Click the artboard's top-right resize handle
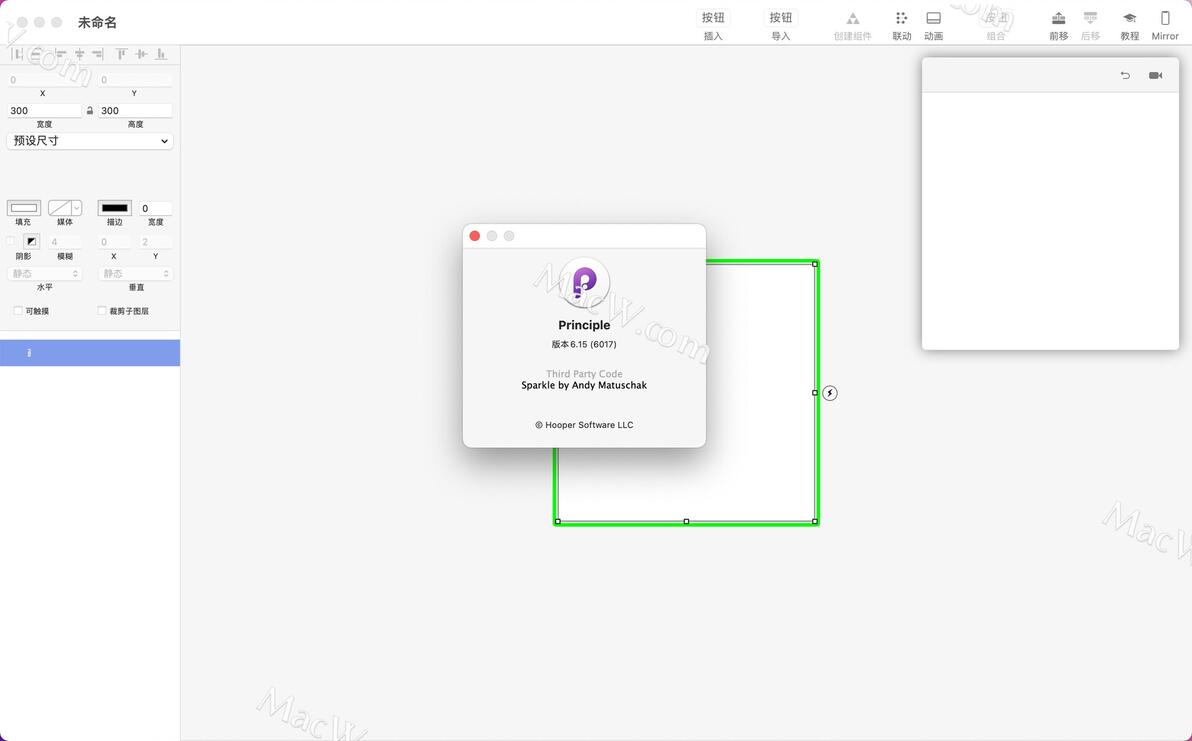 pos(815,264)
